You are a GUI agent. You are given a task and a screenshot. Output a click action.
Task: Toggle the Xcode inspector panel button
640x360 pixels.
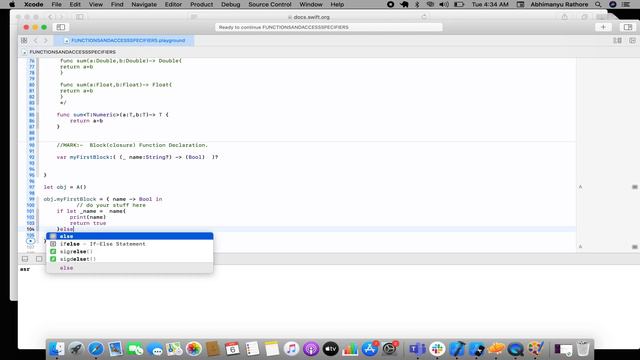[x=628, y=27]
